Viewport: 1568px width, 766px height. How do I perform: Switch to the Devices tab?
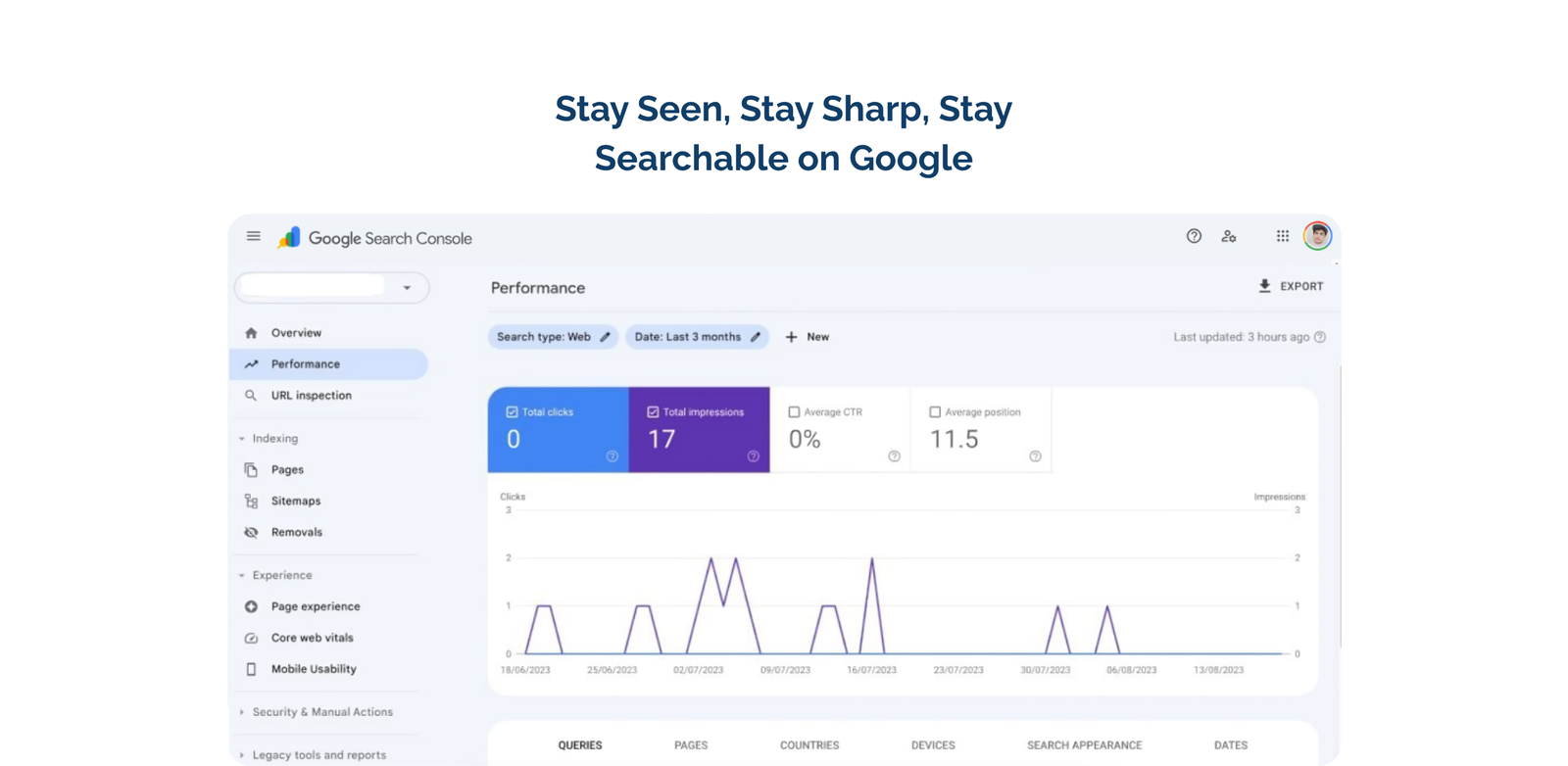933,745
